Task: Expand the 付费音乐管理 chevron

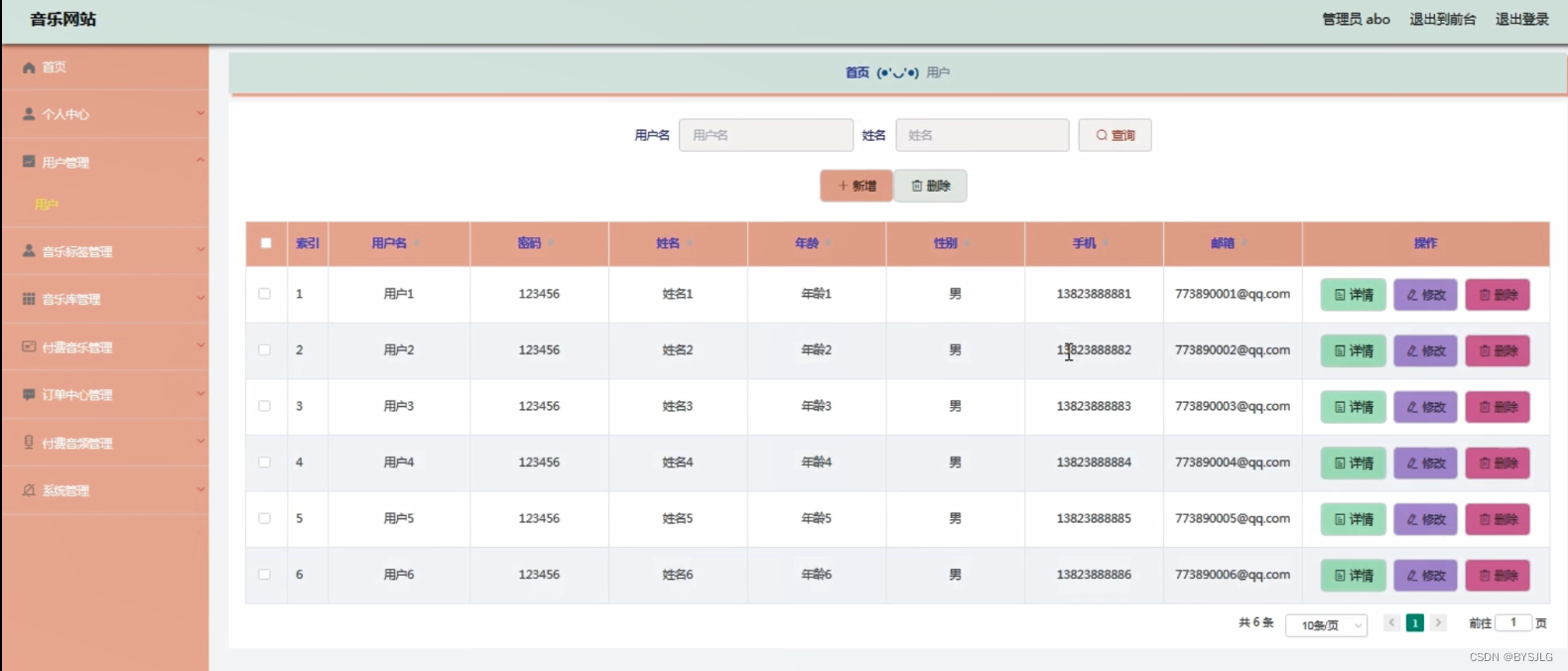Action: [x=200, y=345]
